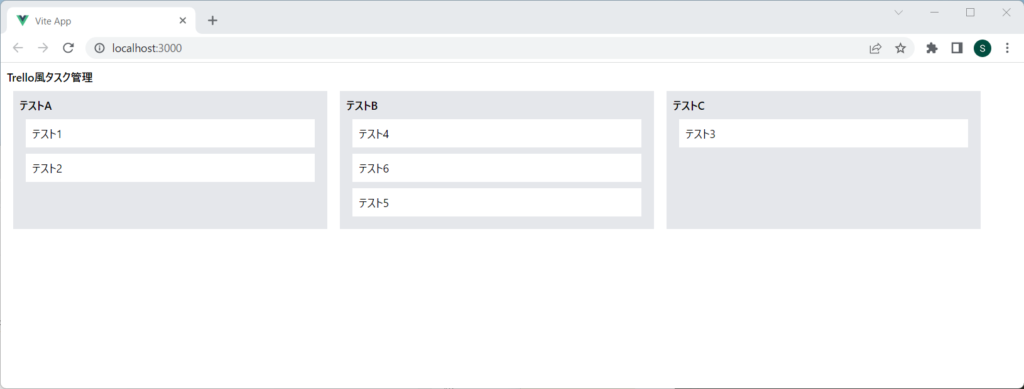Open the green S profile avatar

982,48
